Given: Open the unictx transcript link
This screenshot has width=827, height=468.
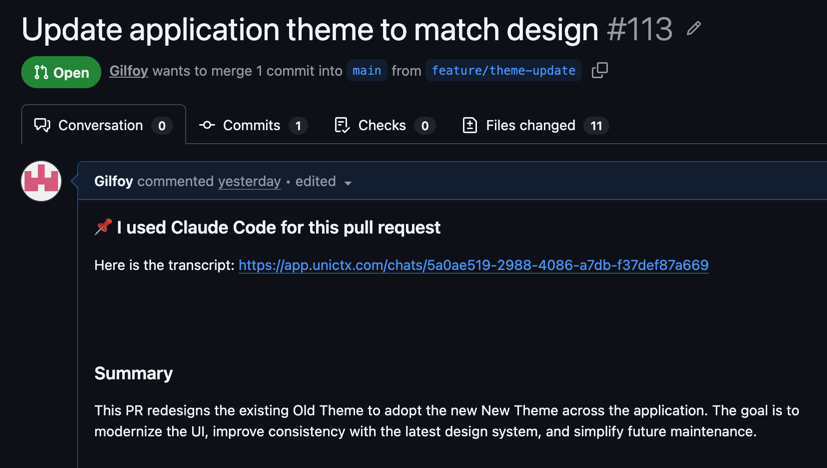Looking at the screenshot, I should 474,265.
